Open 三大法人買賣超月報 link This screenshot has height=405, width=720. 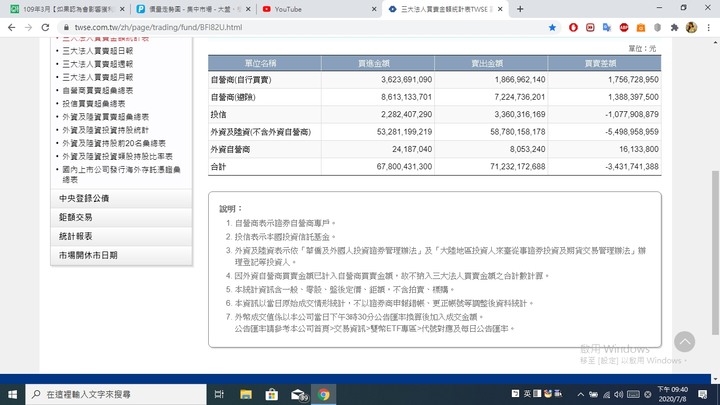(98, 78)
